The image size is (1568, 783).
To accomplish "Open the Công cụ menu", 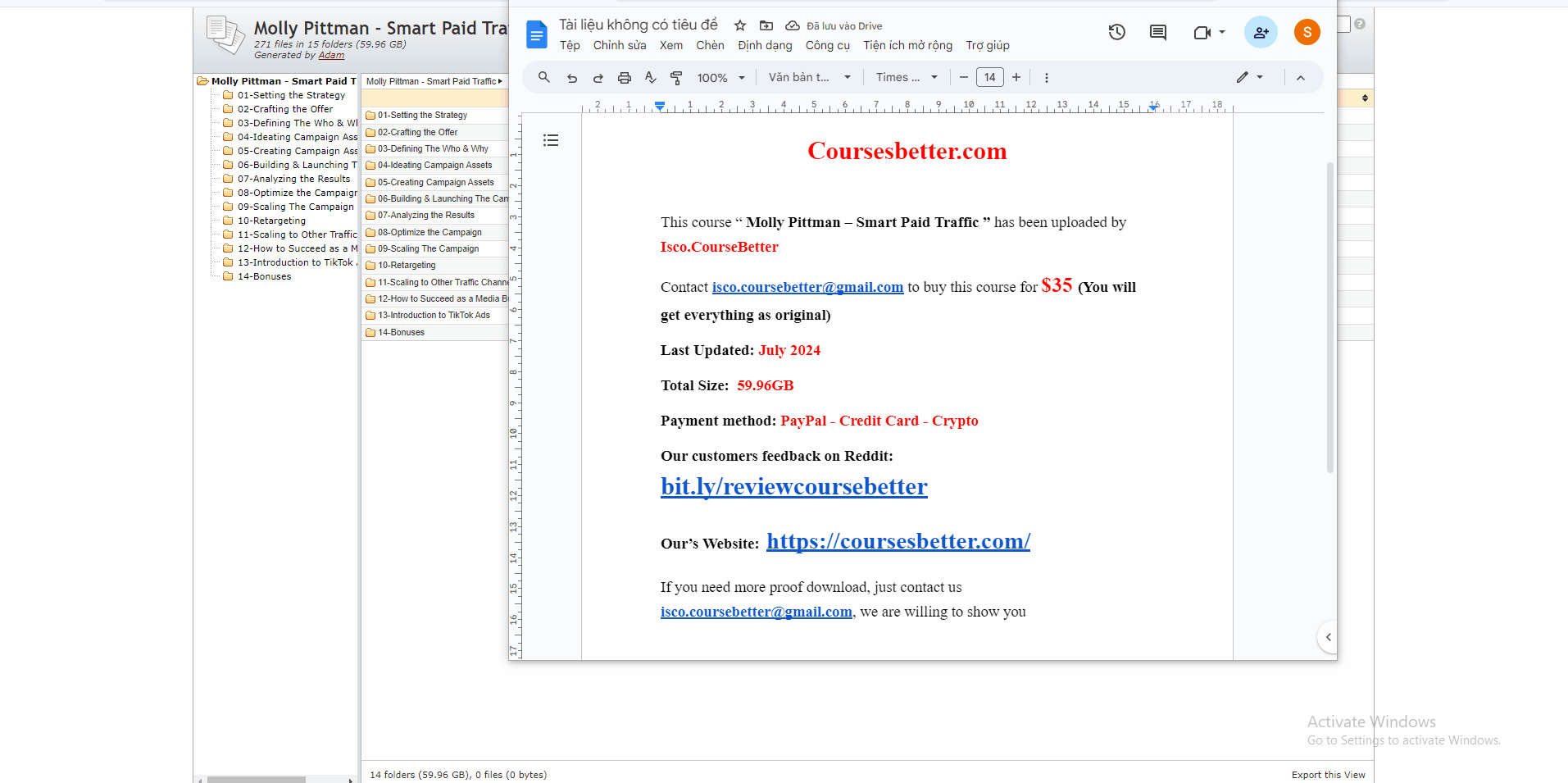I will 828,45.
